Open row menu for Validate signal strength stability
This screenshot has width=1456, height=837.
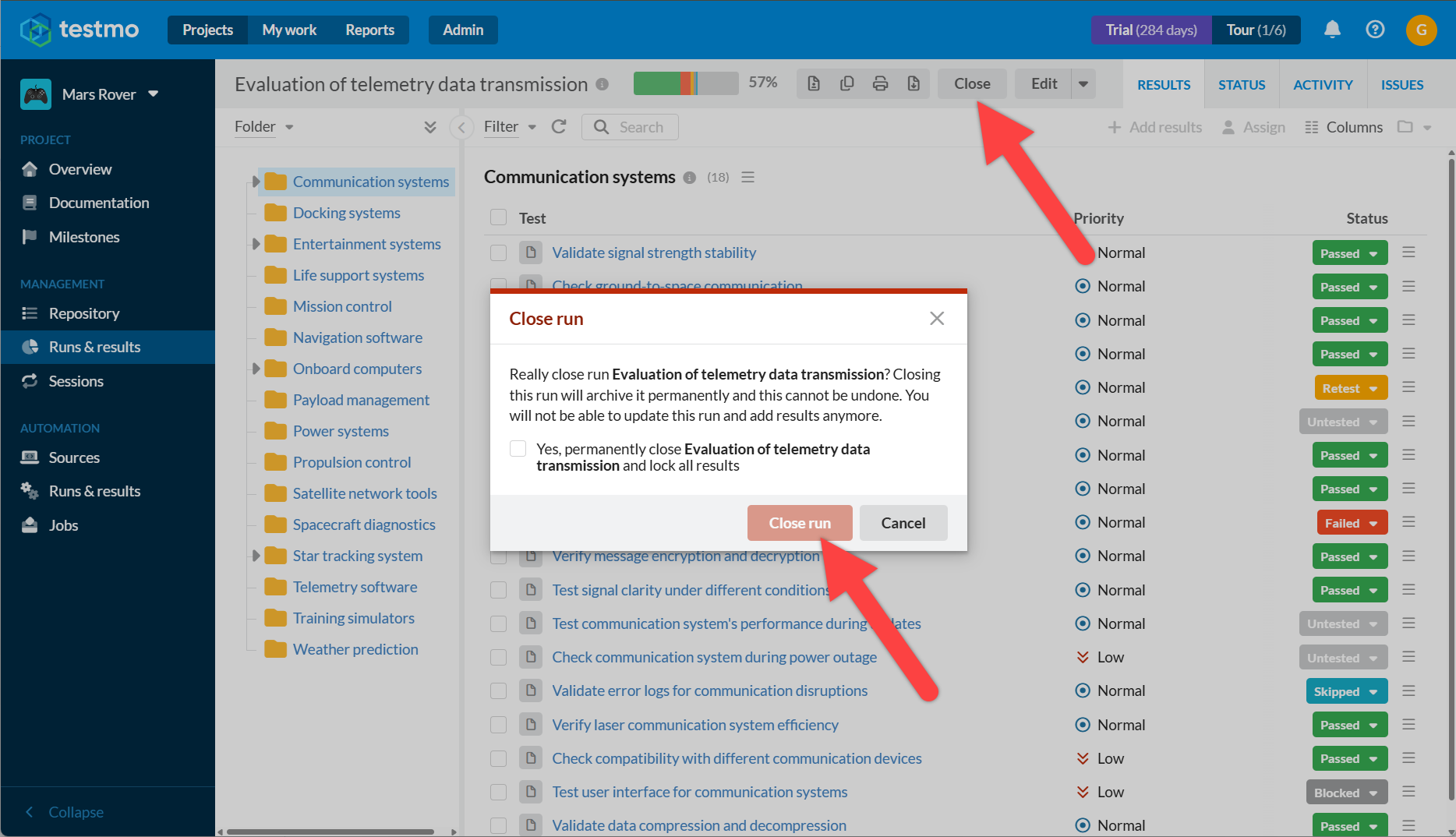(x=1408, y=253)
